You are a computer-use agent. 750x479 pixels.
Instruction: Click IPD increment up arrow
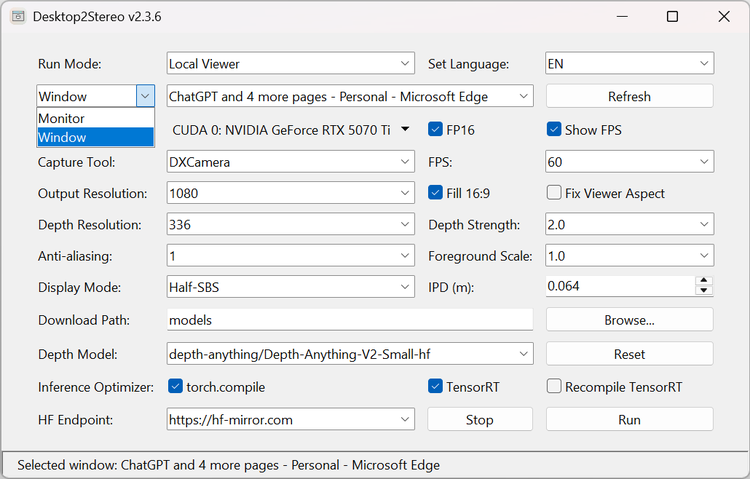pyautogui.click(x=704, y=281)
